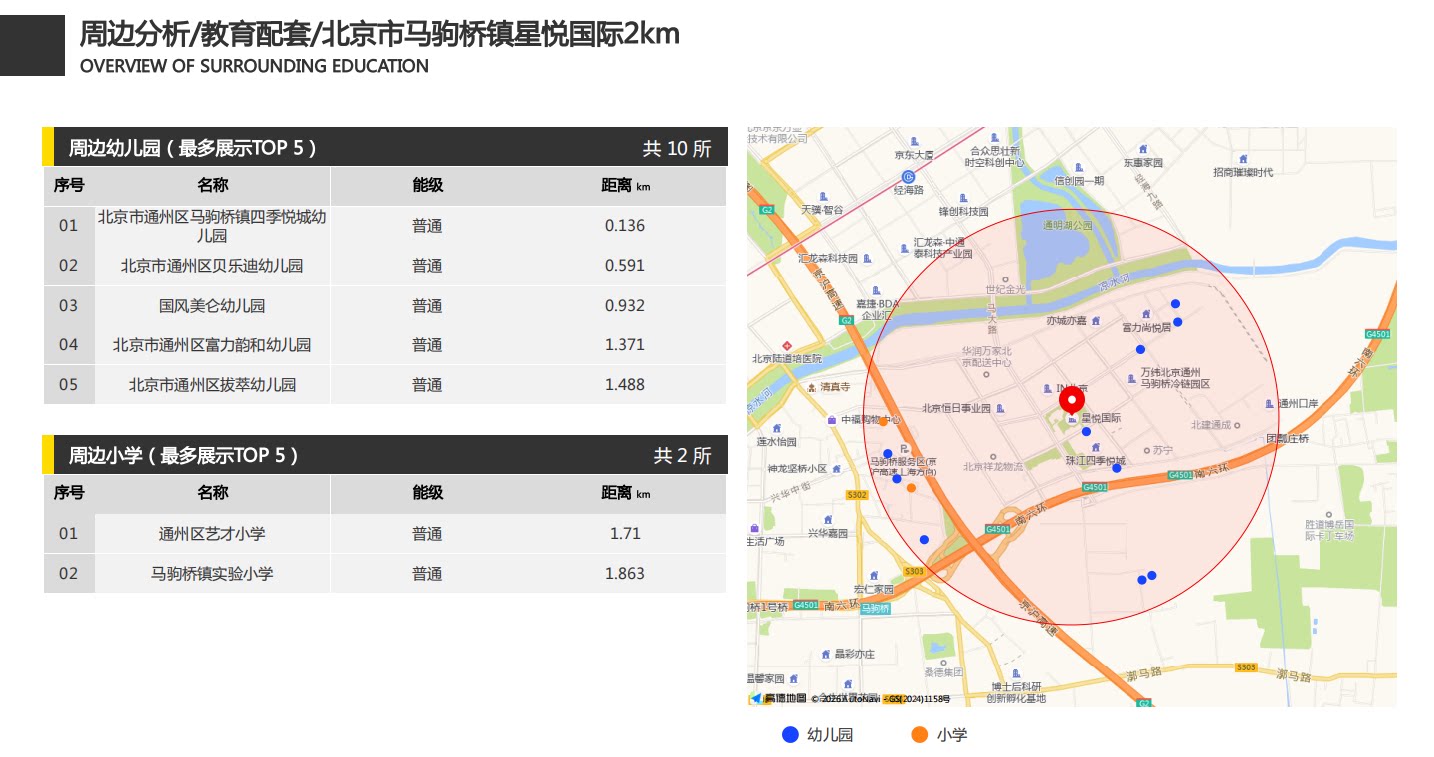Select the 1.863 distance value

(625, 574)
